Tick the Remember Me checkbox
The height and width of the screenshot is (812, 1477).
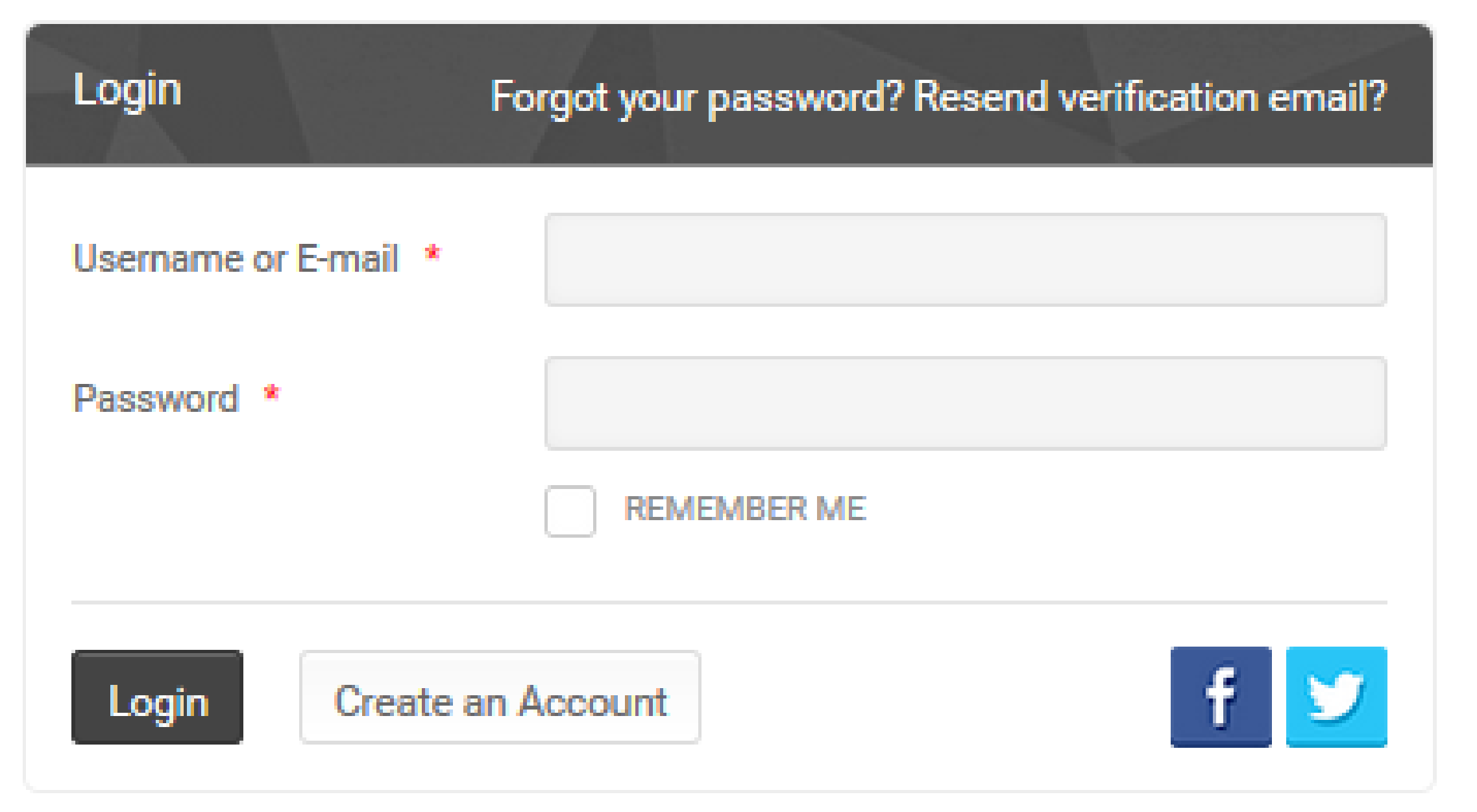[x=570, y=511]
